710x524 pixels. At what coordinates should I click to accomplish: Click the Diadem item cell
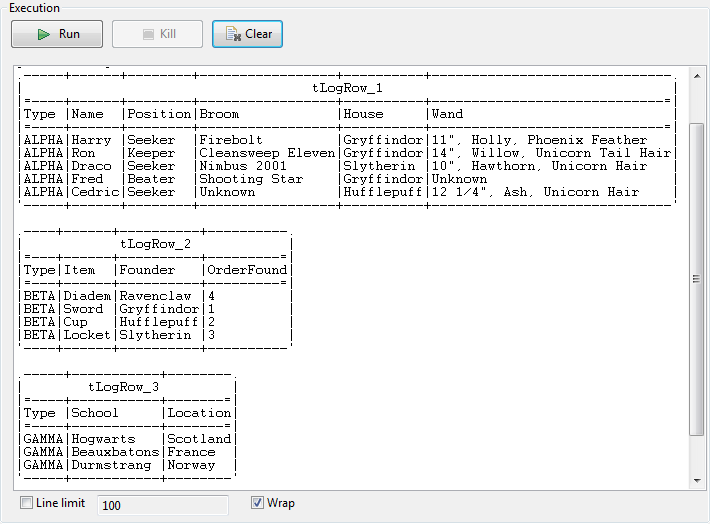(87, 296)
